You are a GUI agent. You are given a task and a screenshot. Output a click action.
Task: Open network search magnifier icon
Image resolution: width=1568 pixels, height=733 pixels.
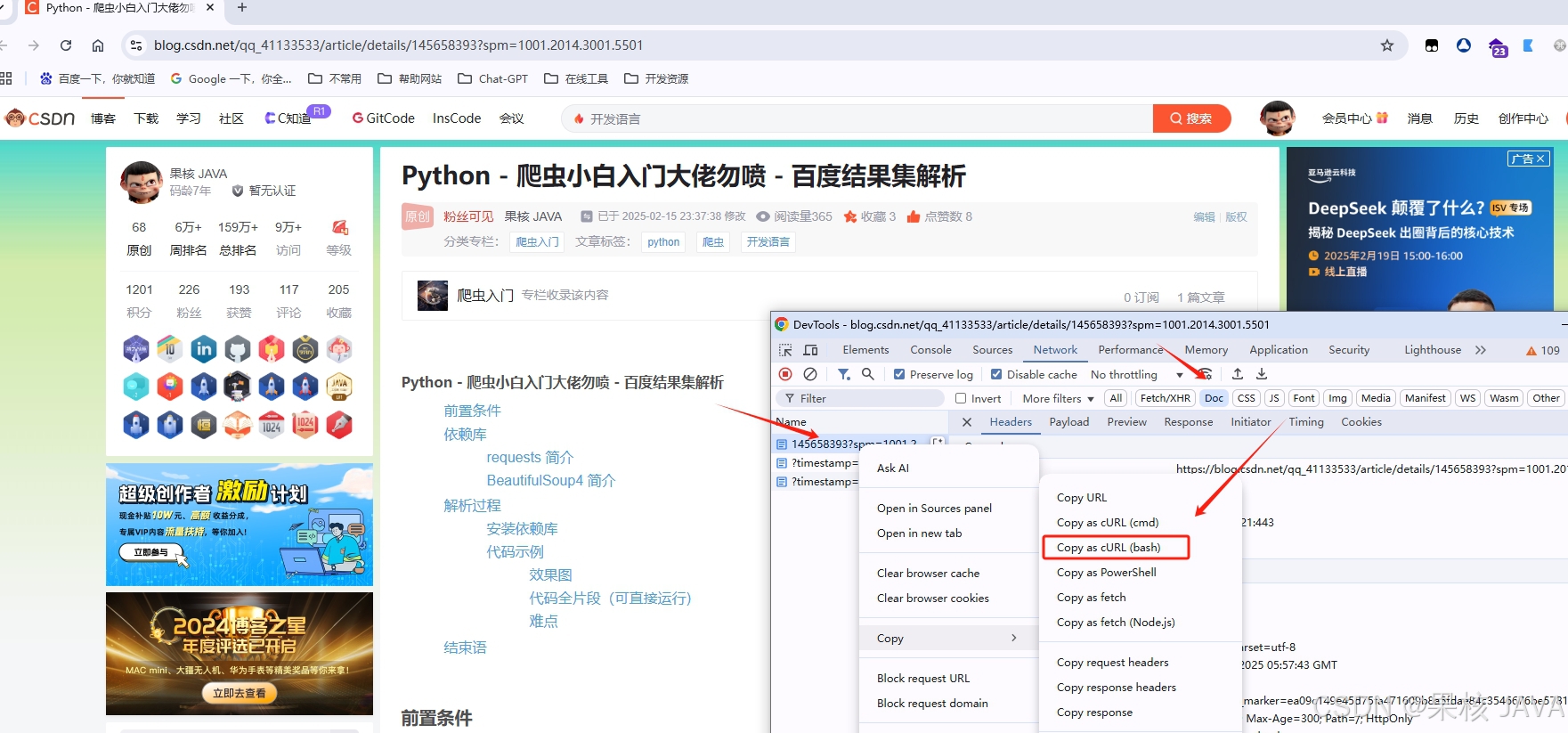[868, 374]
